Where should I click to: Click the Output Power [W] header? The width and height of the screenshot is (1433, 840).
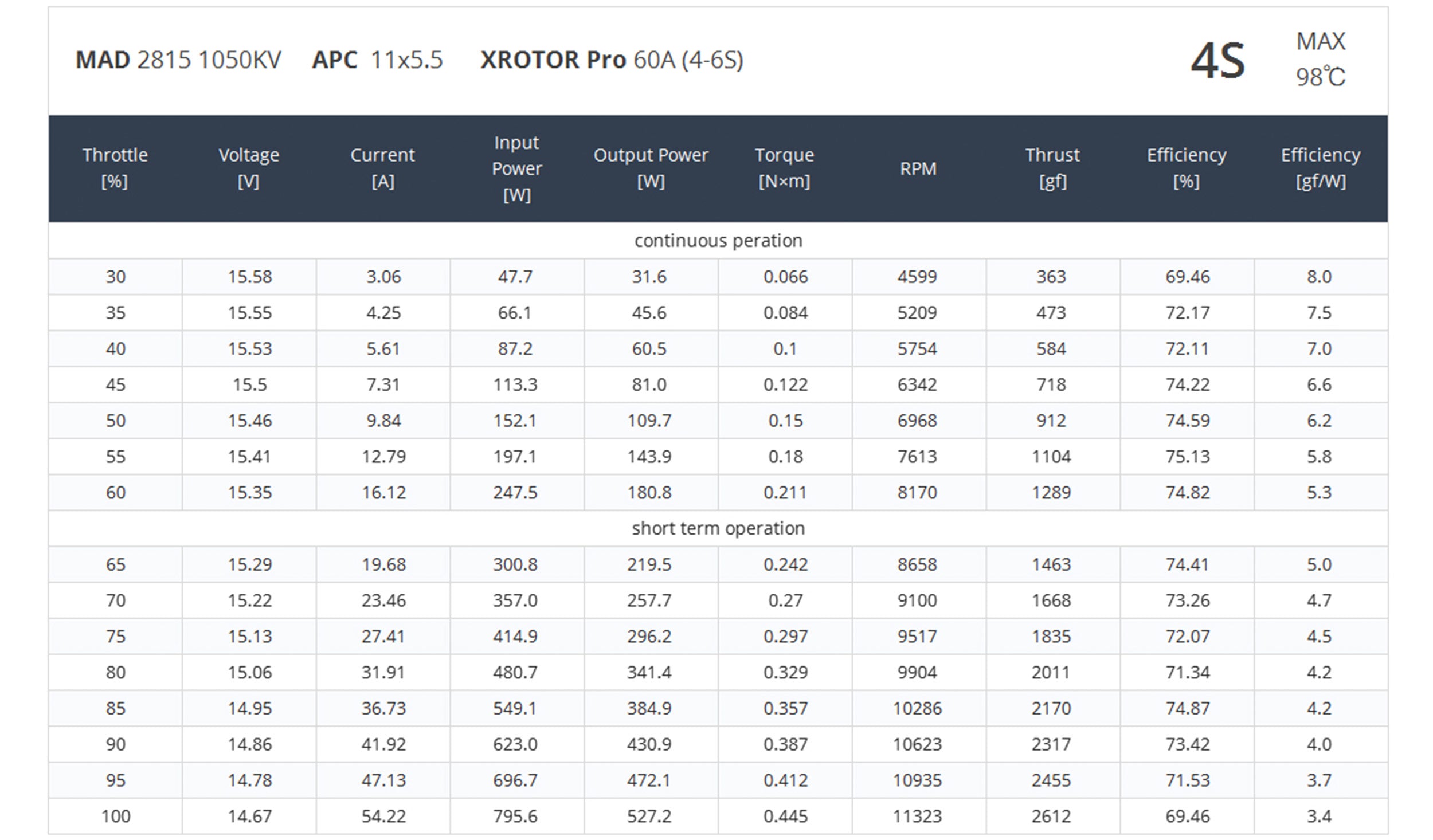pos(651,168)
